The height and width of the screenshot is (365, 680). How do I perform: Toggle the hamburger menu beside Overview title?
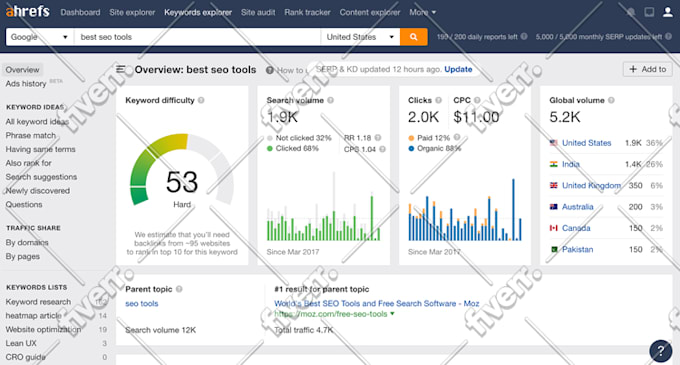(121, 69)
